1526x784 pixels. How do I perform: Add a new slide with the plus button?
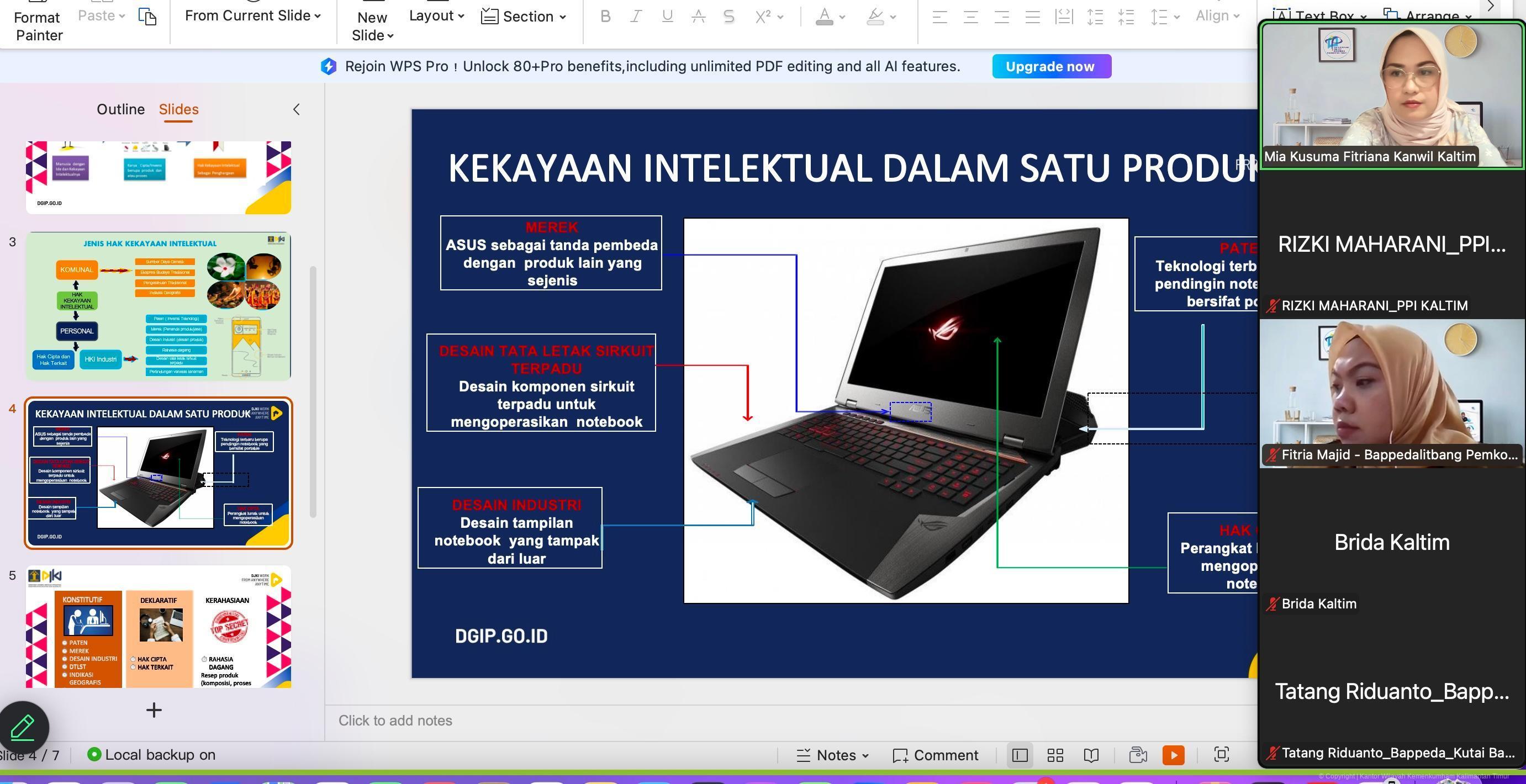pyautogui.click(x=154, y=710)
